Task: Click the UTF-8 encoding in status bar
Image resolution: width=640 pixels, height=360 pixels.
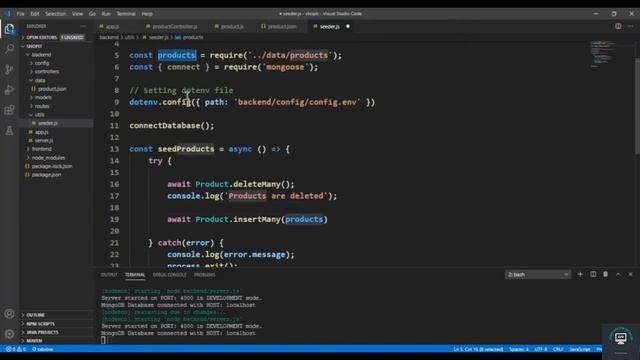Action: pos(541,349)
